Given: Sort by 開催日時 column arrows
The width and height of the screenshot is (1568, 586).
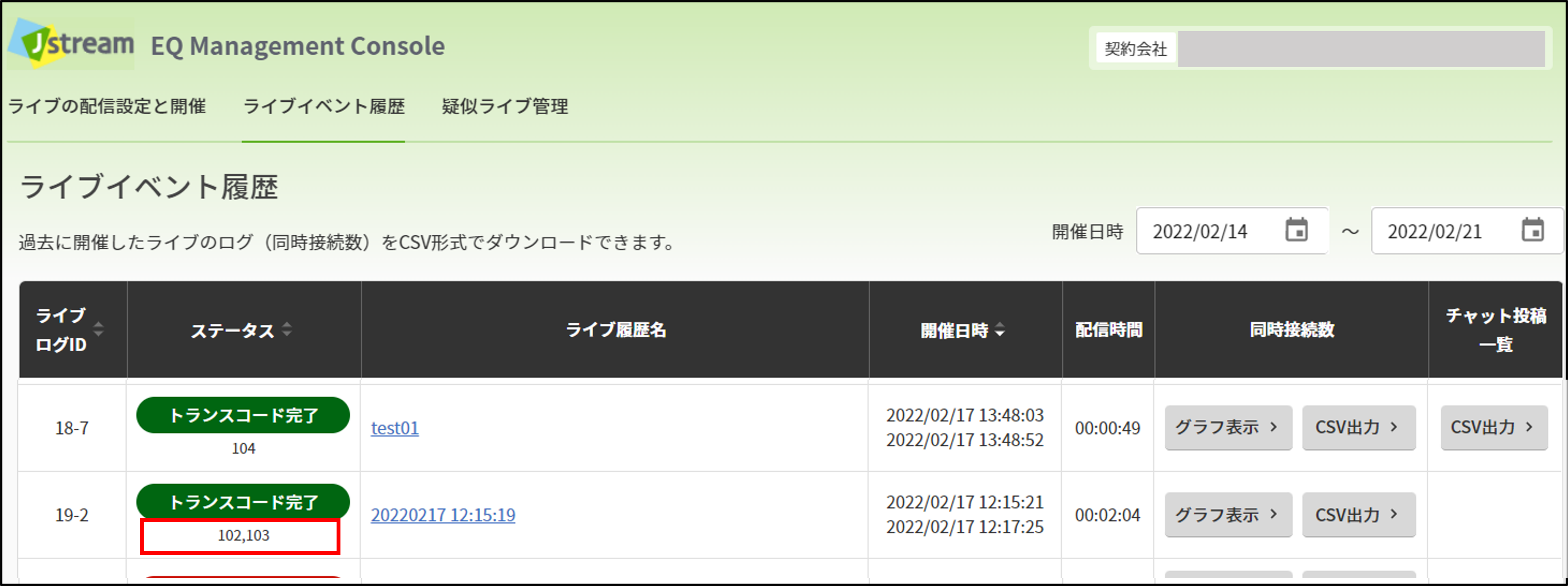Looking at the screenshot, I should [1000, 330].
